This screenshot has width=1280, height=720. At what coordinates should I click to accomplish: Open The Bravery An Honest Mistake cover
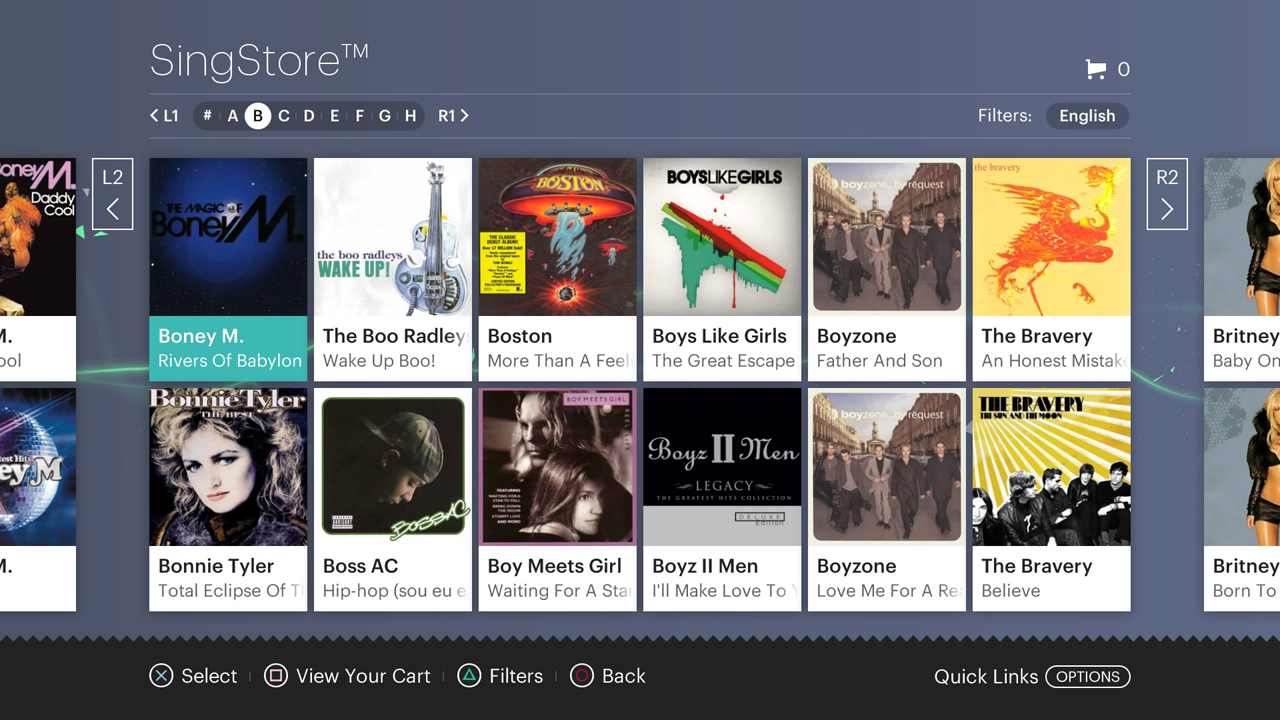point(1052,237)
